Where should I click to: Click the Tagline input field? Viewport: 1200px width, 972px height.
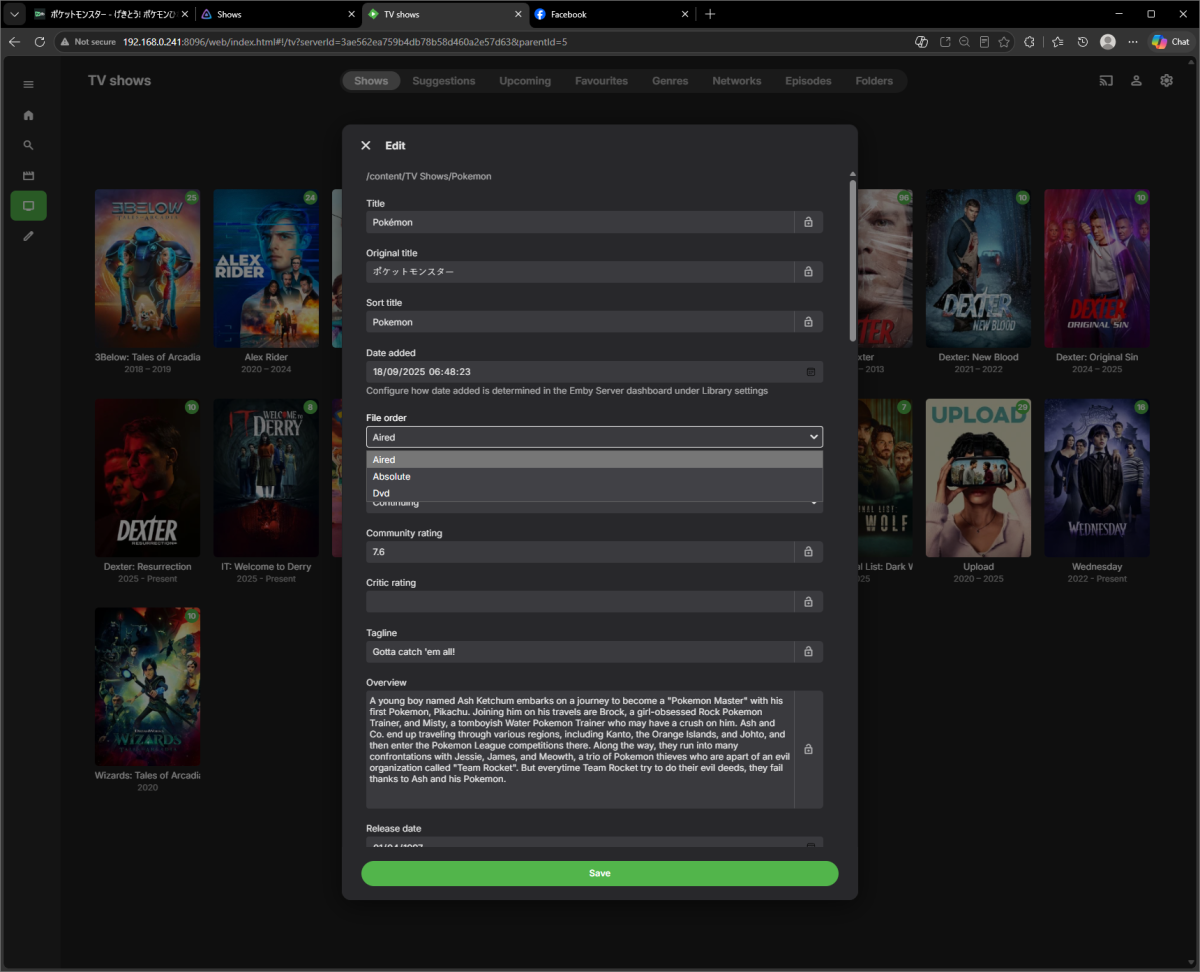(x=580, y=652)
